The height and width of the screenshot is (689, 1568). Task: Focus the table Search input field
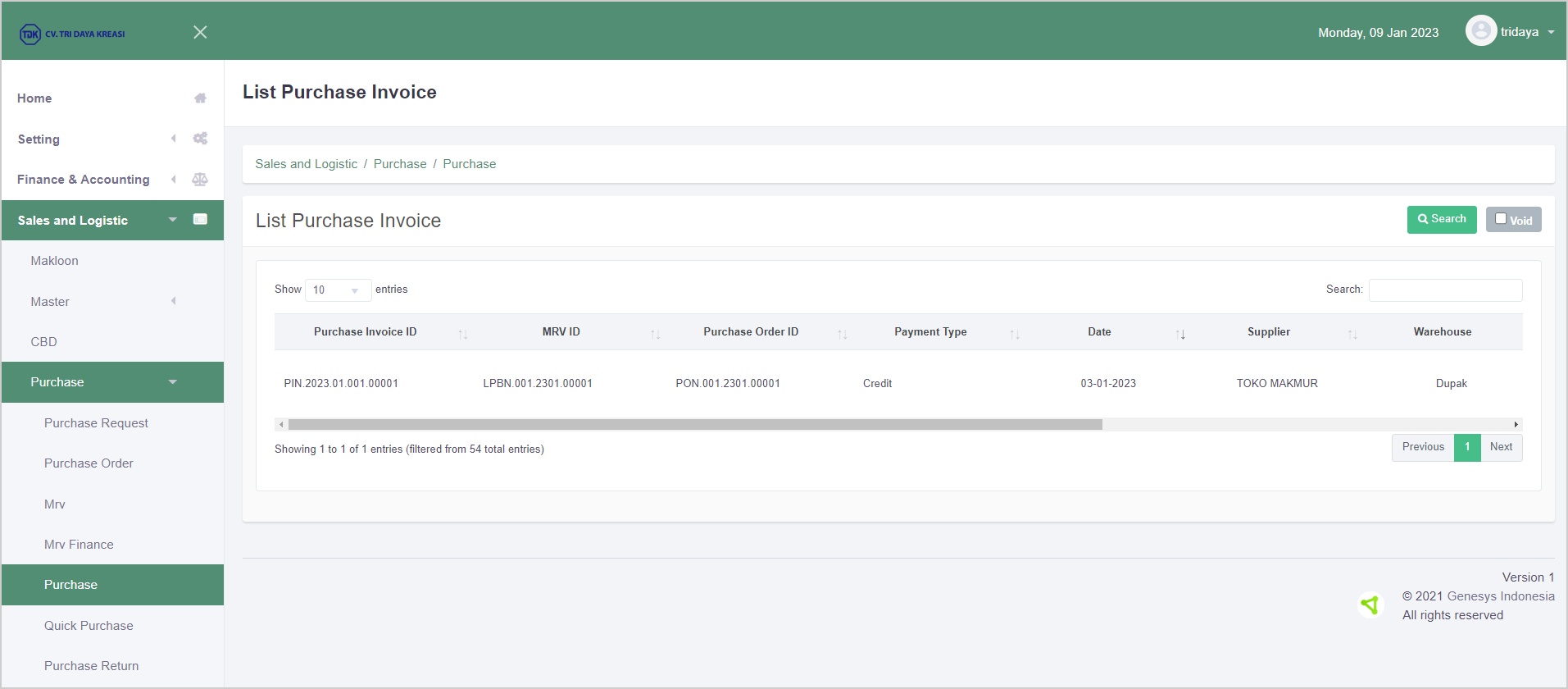[x=1445, y=290]
